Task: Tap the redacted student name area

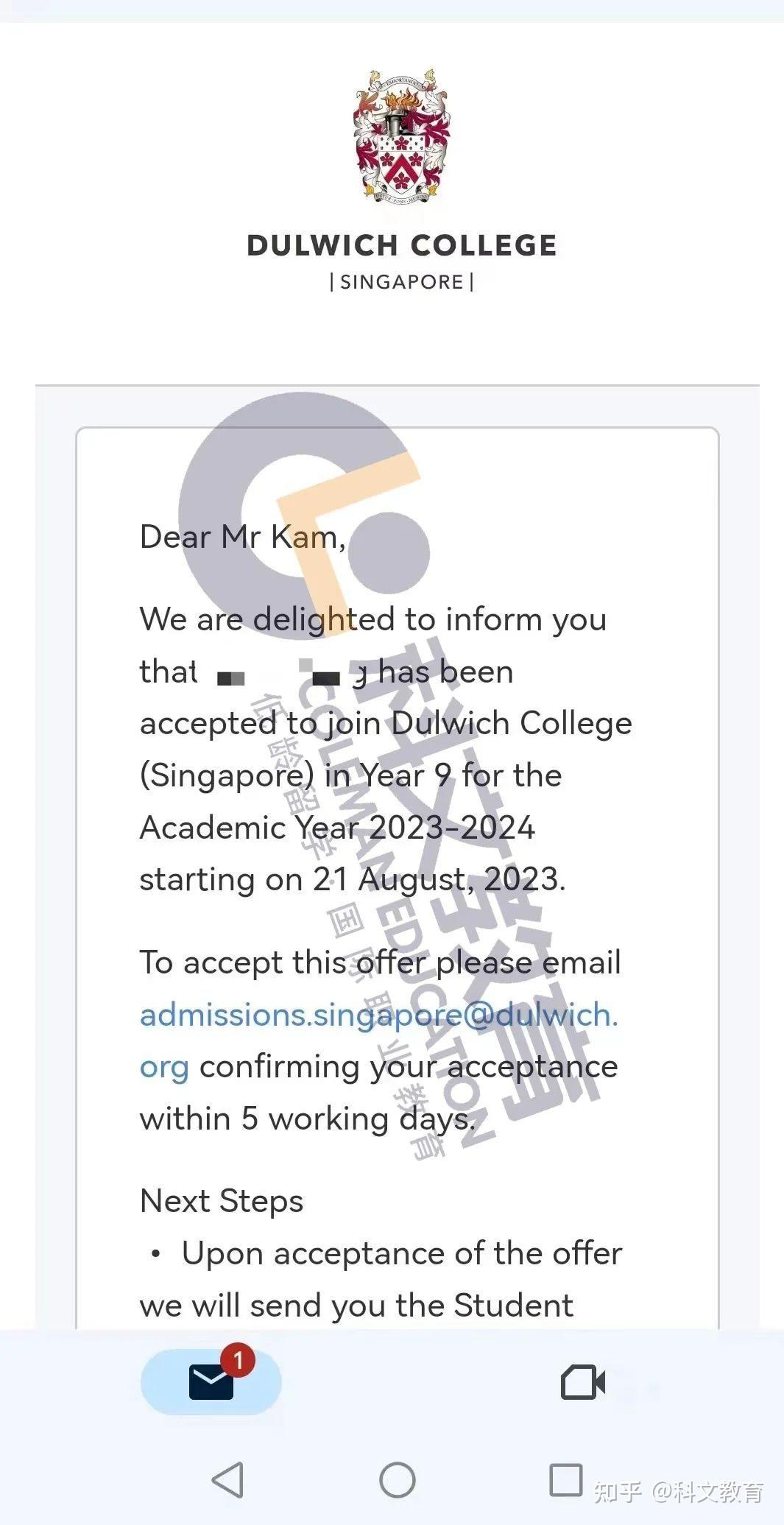Action: tap(280, 674)
